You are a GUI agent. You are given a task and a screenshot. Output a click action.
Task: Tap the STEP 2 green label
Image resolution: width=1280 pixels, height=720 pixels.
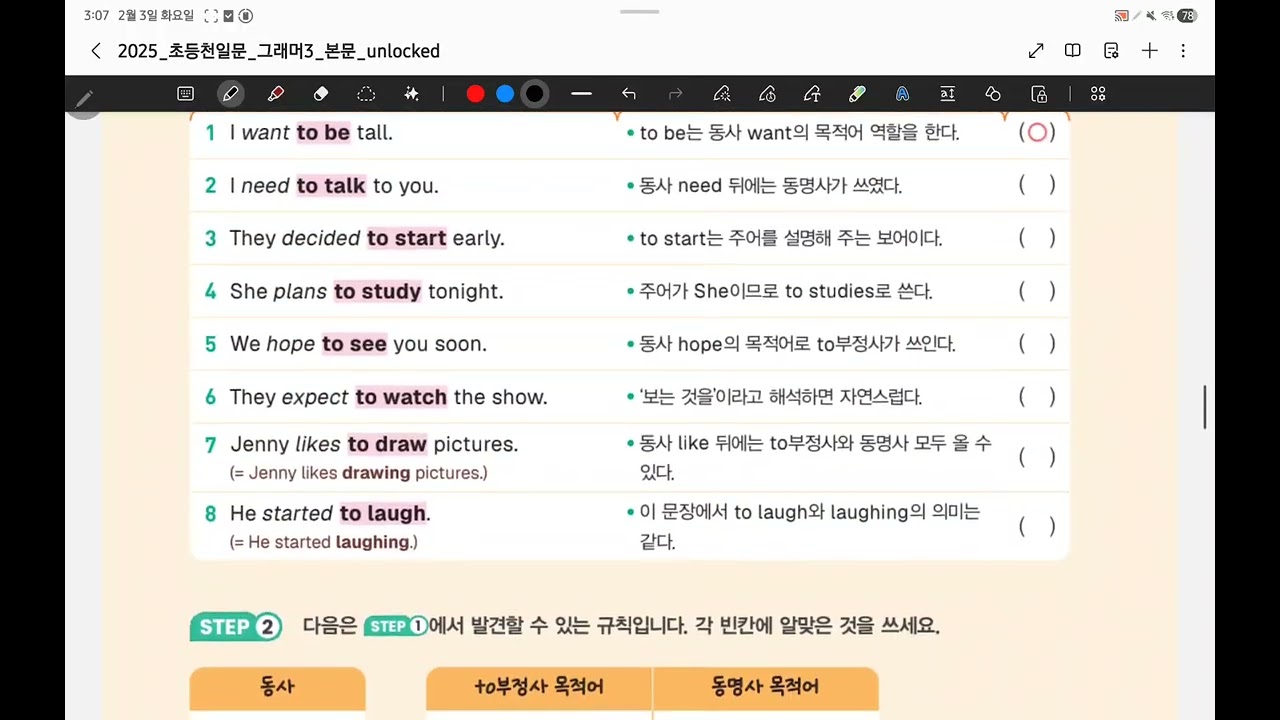(x=236, y=627)
